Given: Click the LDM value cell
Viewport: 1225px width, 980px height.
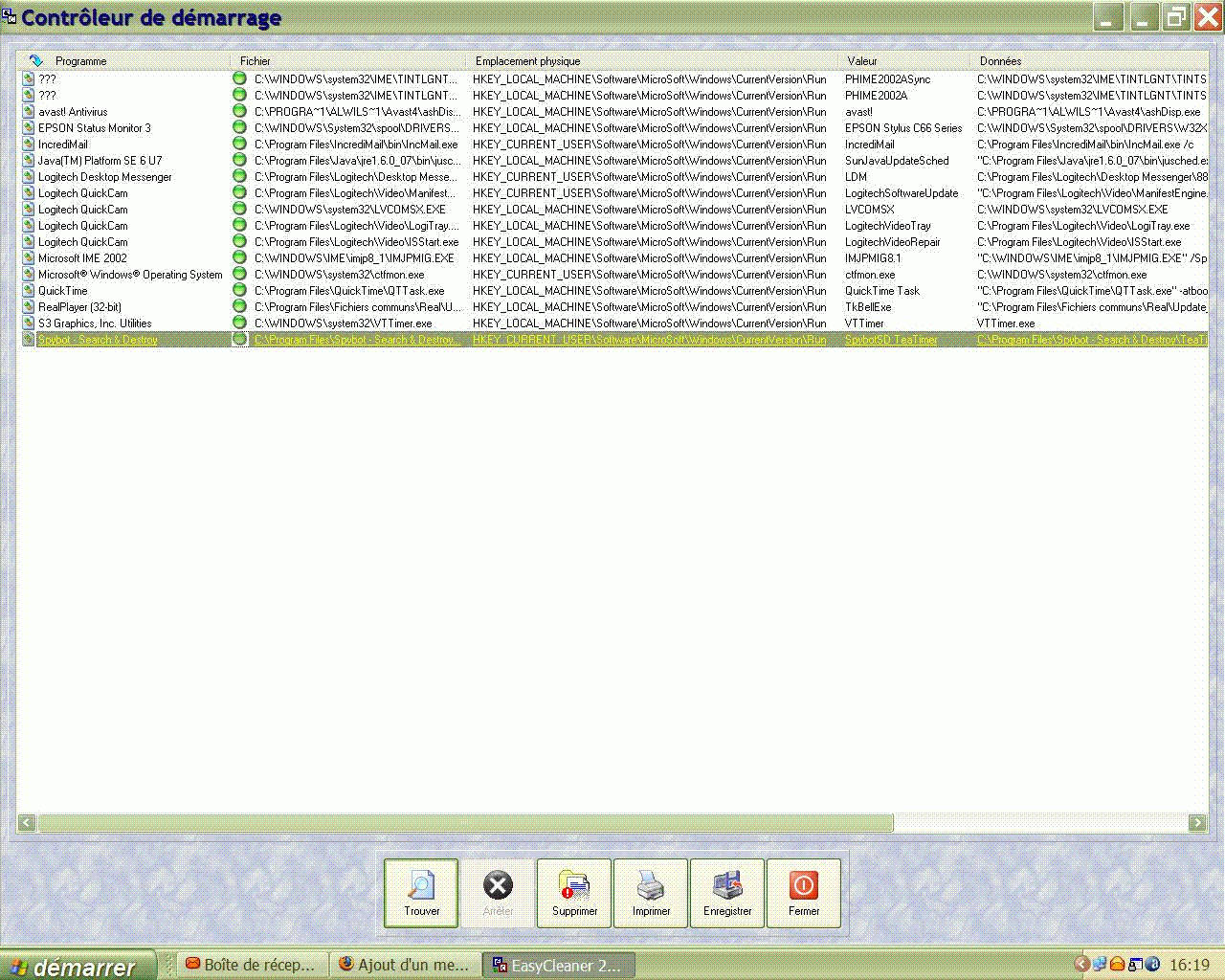Looking at the screenshot, I should (856, 177).
